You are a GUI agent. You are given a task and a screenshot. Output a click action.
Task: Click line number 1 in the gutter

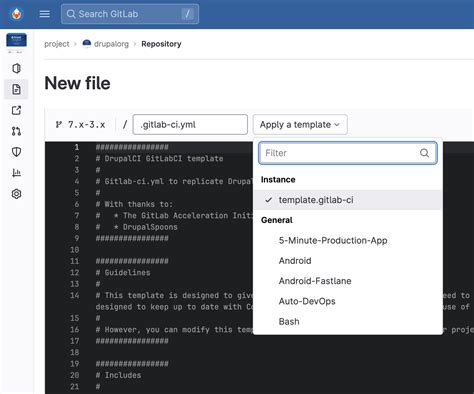(x=77, y=147)
